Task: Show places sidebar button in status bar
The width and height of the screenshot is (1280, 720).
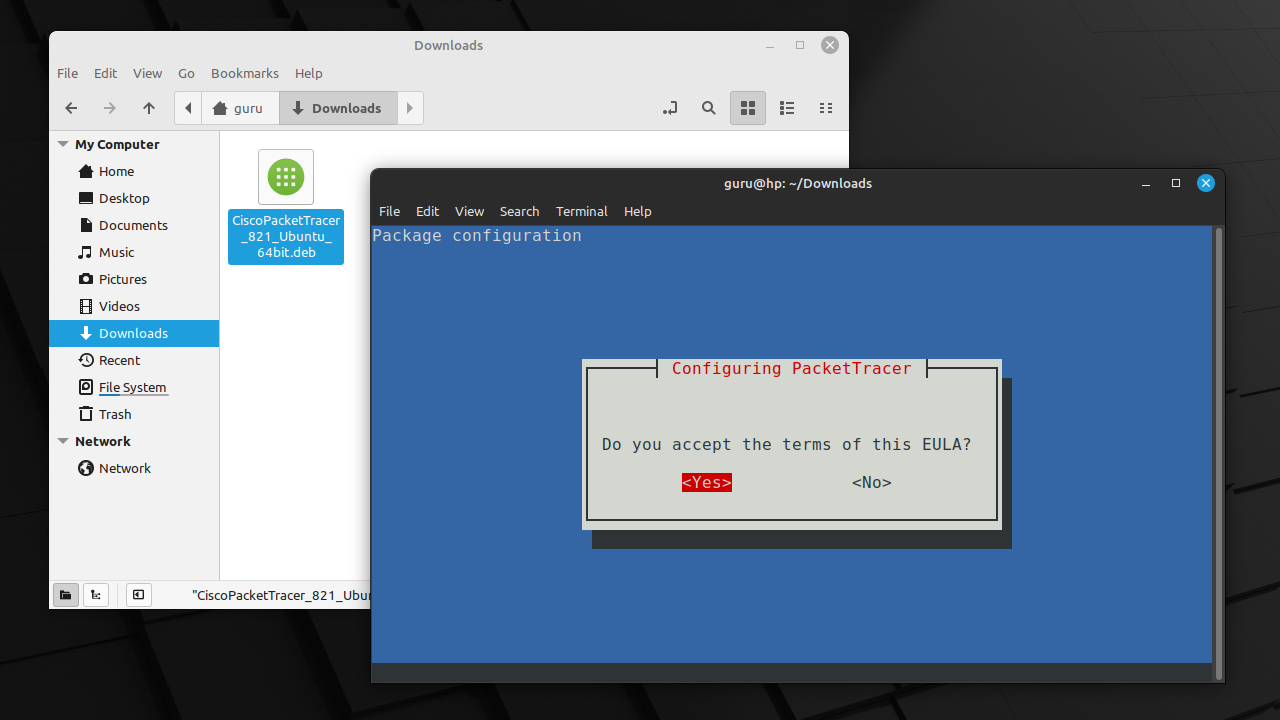Action: click(65, 595)
